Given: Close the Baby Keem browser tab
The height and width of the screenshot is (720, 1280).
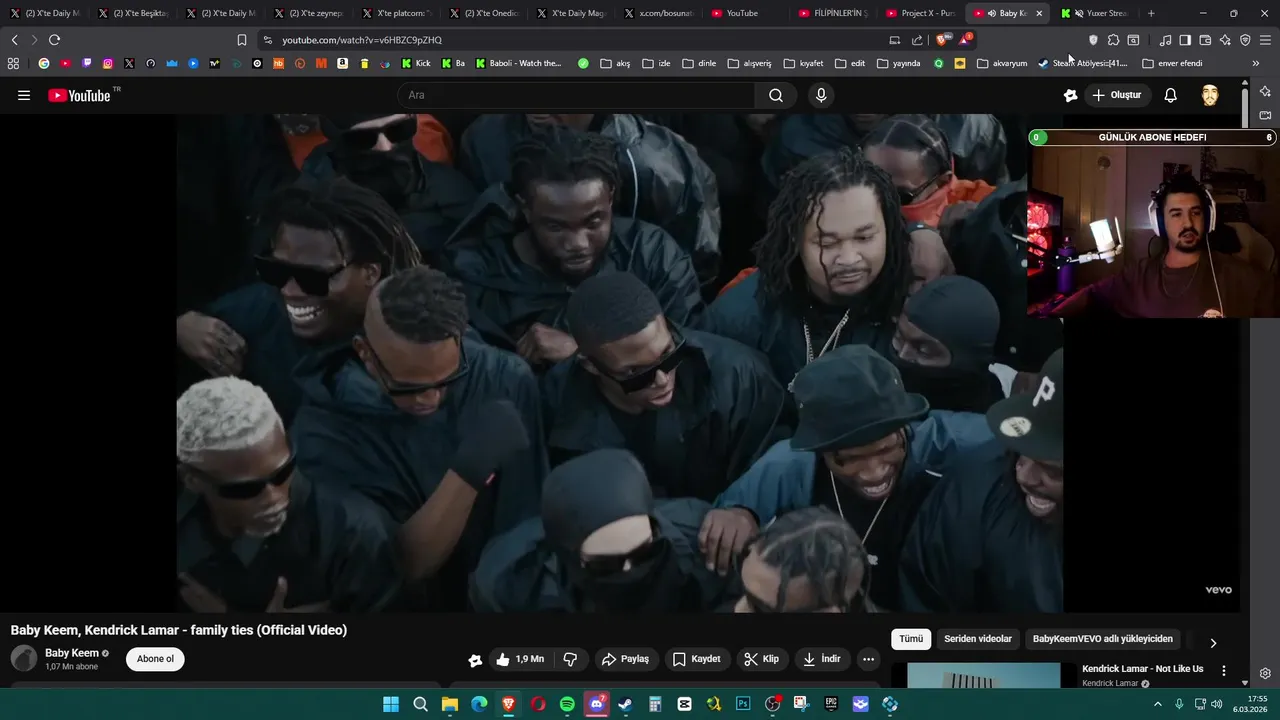Looking at the screenshot, I should click(1039, 13).
